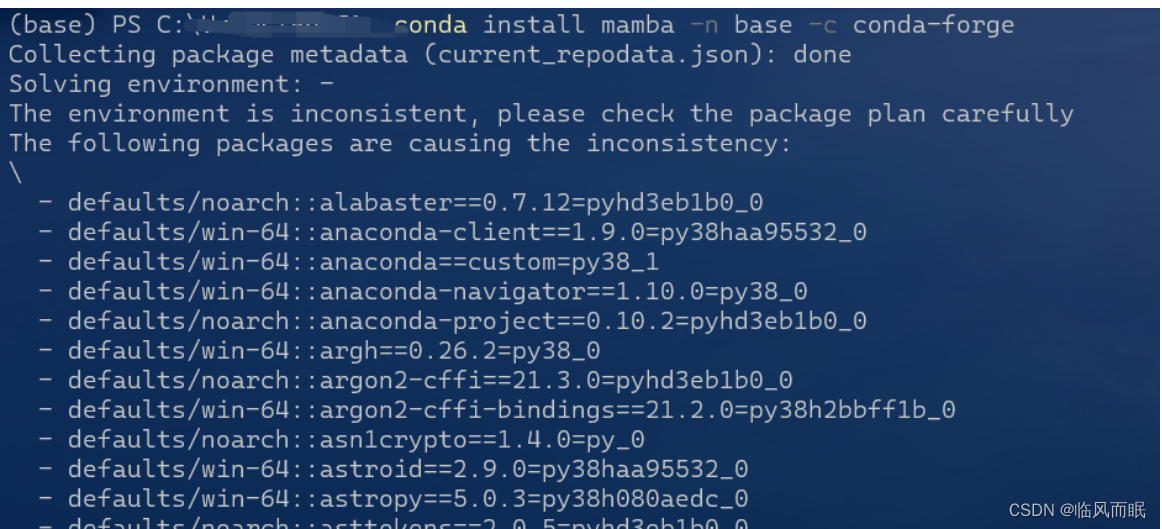Click the argon2-cffi==21.3.0 package entry
The image size is (1162, 529).
416,381
